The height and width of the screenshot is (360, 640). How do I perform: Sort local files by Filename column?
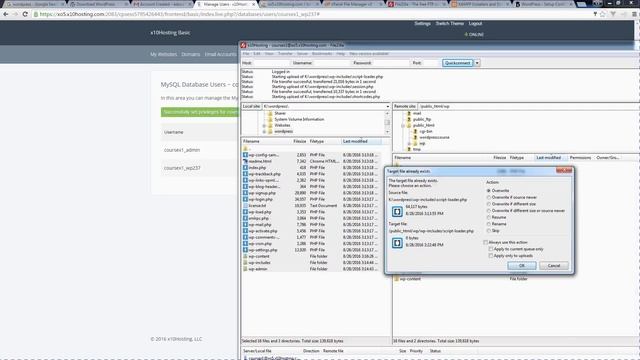[x=266, y=141]
